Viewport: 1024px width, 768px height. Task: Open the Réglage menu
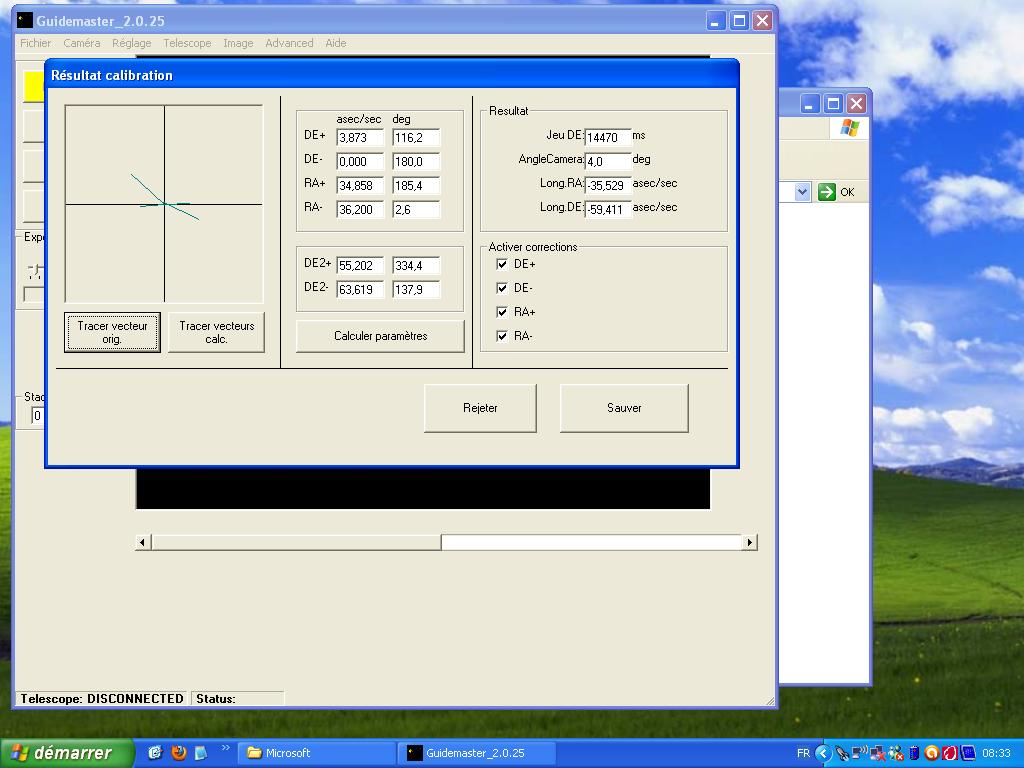[131, 43]
